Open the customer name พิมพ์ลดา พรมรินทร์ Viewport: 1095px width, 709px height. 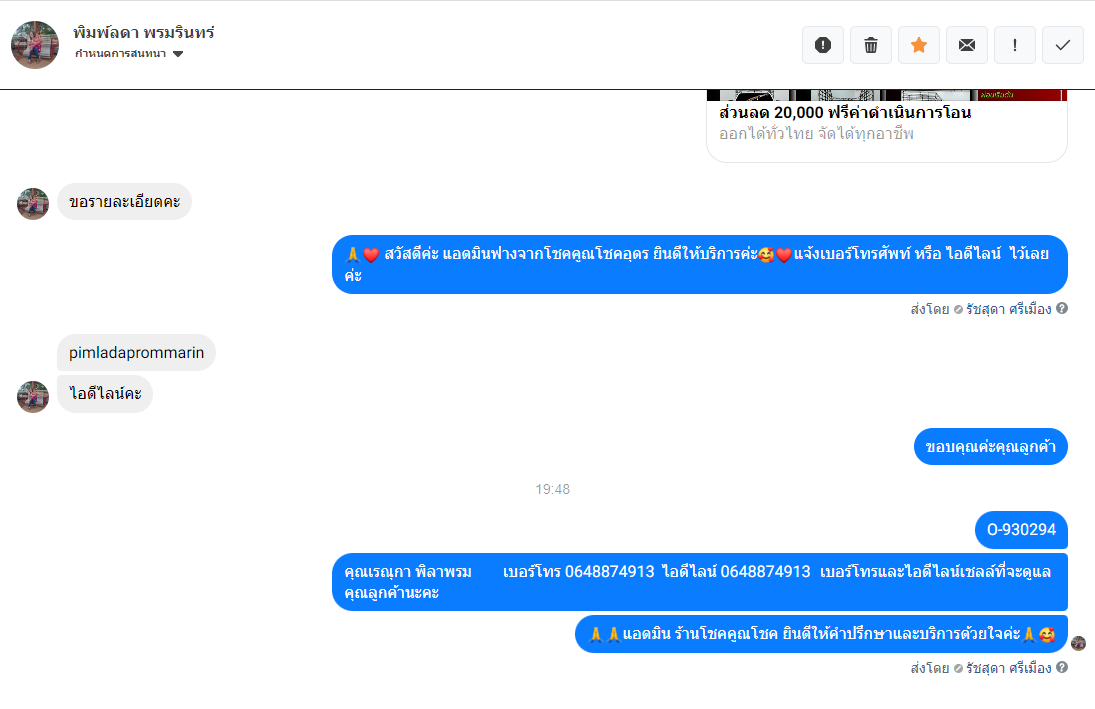point(144,32)
